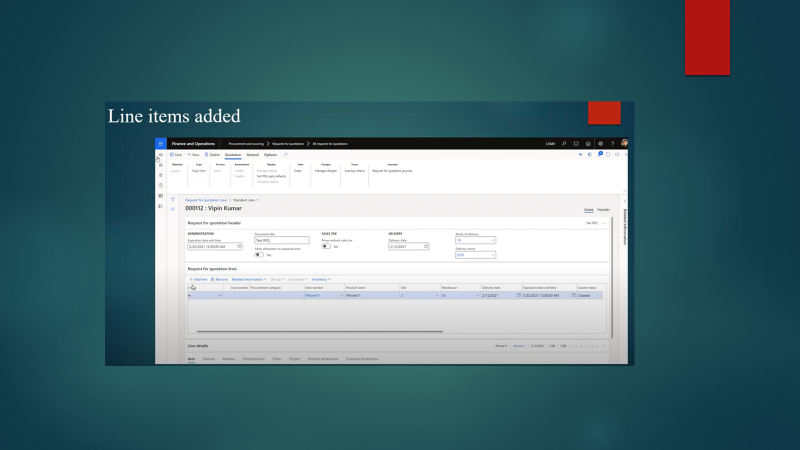Open the feedback smiley icon
This screenshot has width=800, height=450.
coord(588,144)
